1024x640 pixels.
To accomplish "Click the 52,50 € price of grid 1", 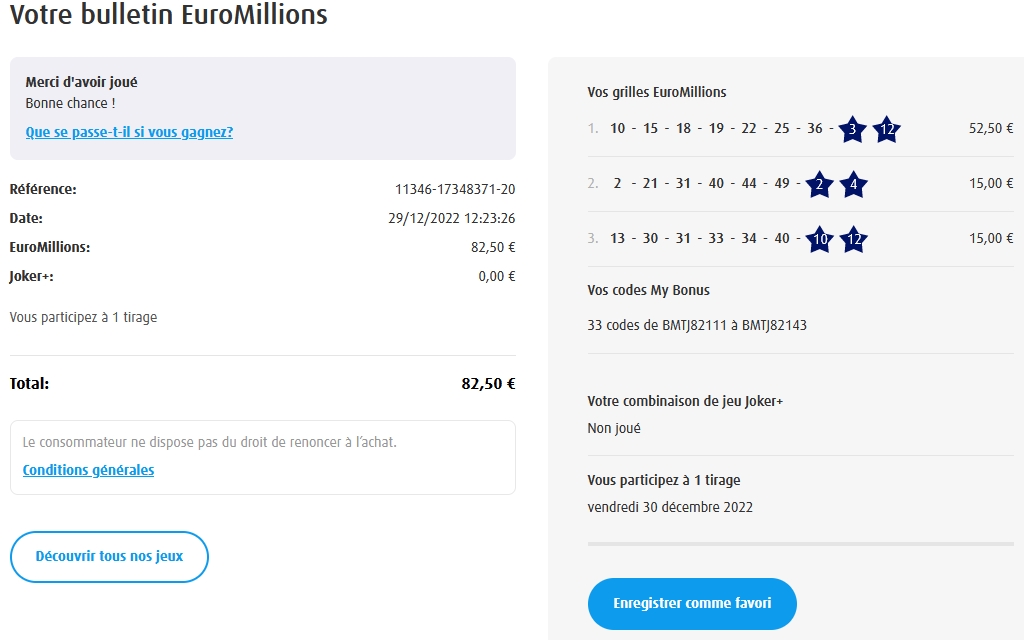I will [991, 128].
